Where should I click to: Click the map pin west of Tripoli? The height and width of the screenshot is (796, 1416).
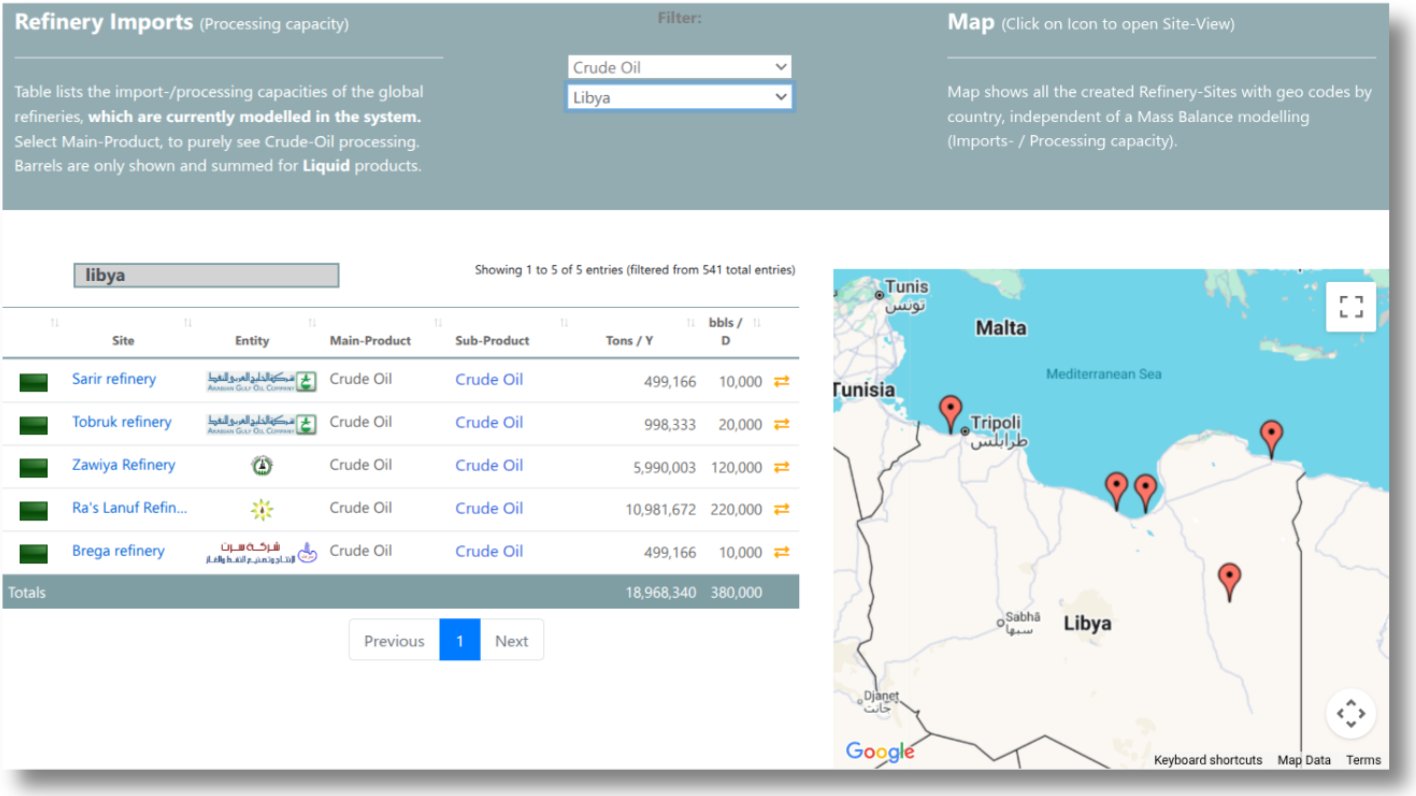pyautogui.click(x=950, y=411)
